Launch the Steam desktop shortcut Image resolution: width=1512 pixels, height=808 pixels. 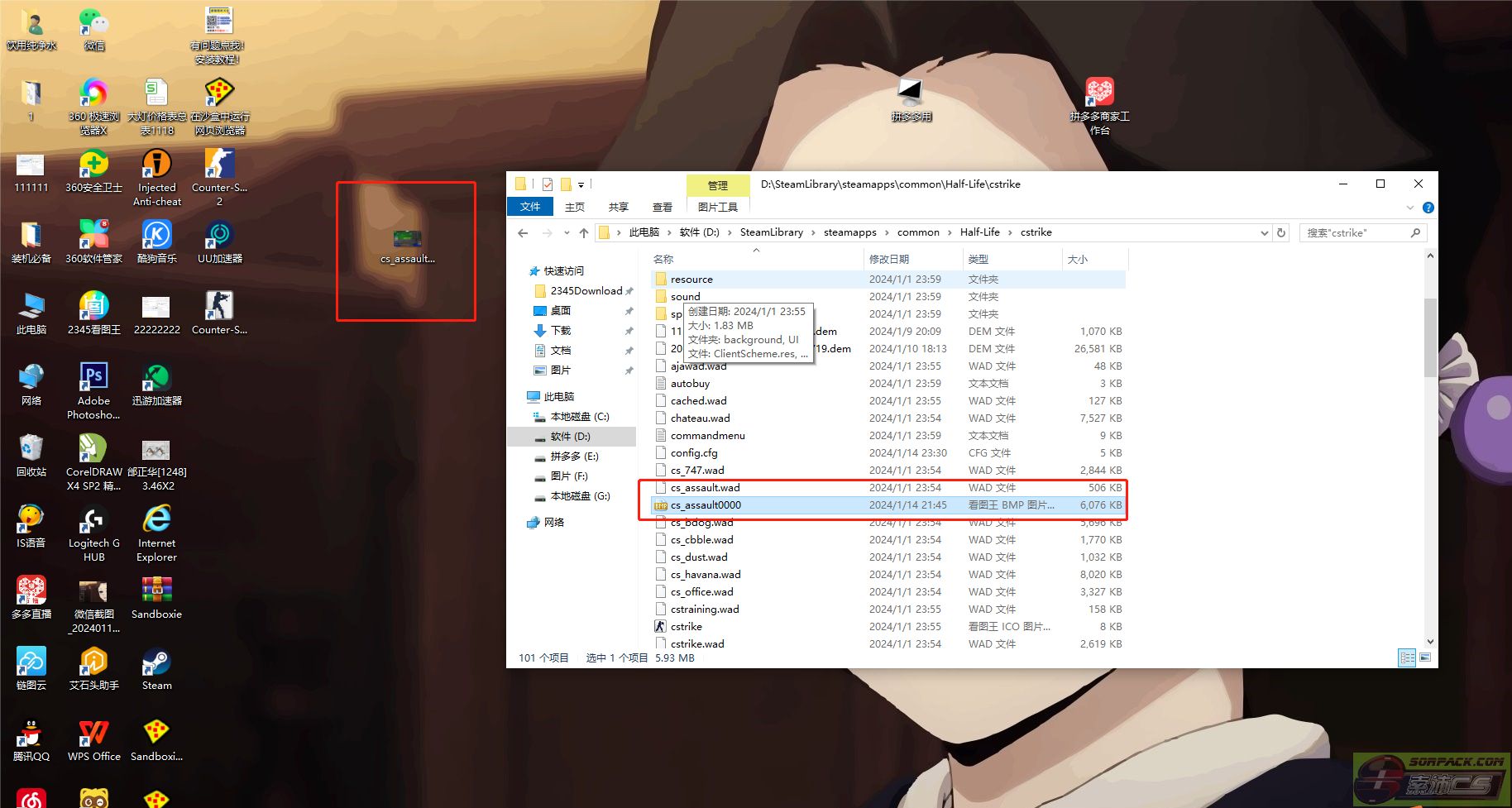click(x=156, y=669)
